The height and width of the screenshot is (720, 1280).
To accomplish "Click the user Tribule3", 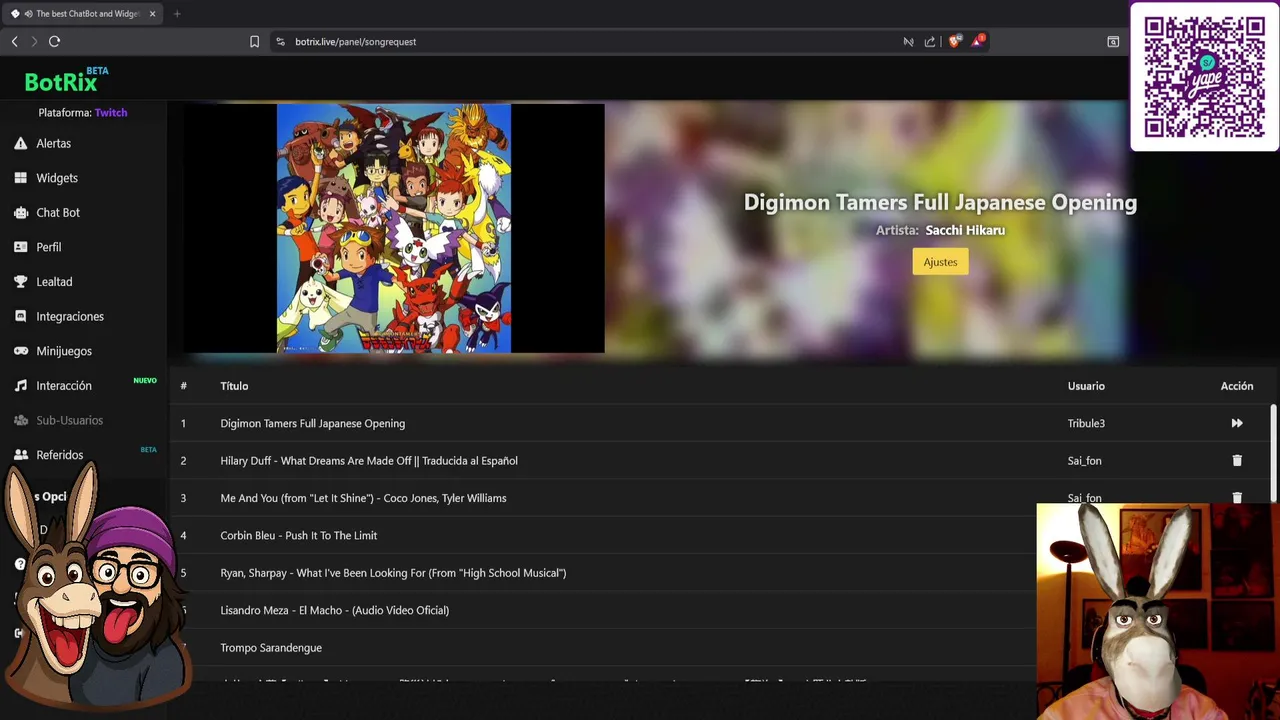I will 1086,423.
